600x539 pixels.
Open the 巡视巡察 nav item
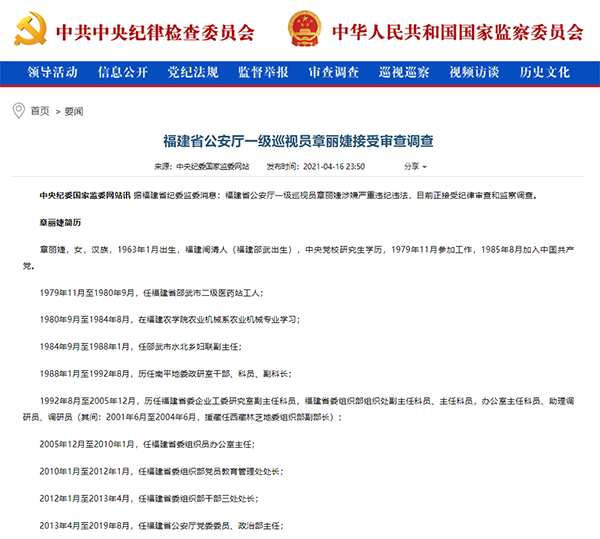tap(404, 73)
